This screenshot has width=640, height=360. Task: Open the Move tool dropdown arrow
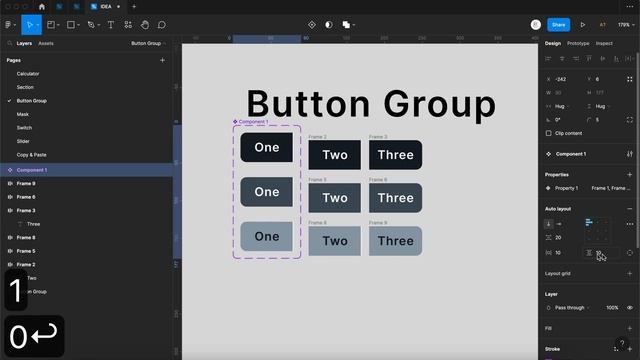coord(38,25)
